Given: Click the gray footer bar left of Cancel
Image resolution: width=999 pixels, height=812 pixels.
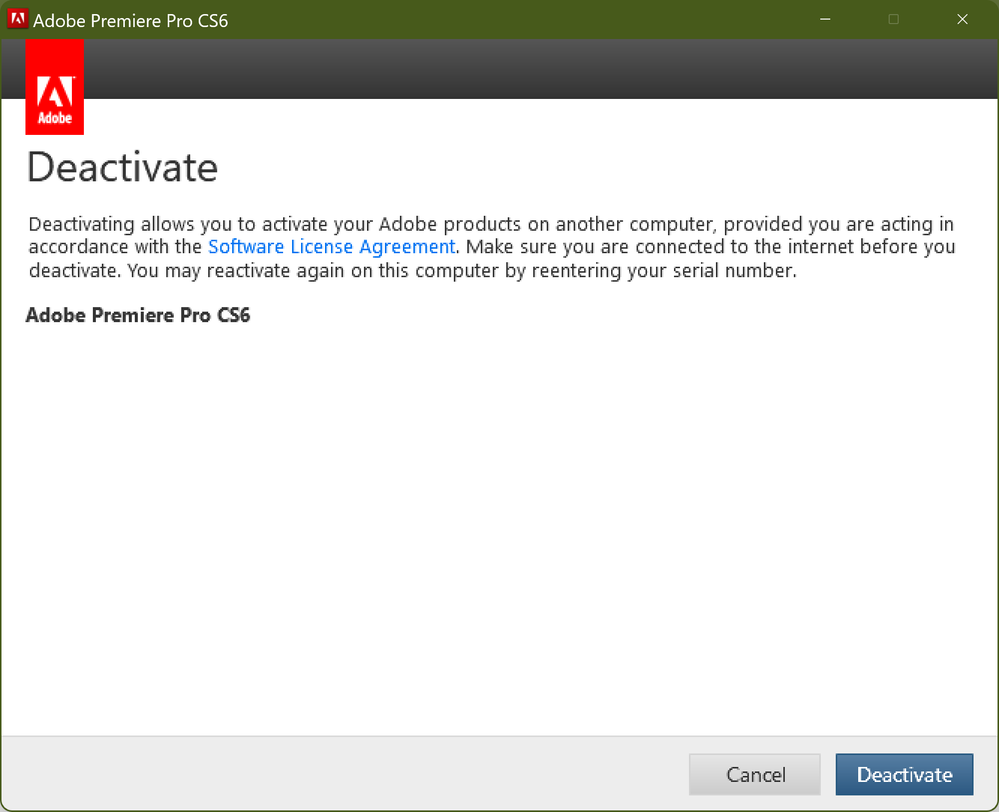Looking at the screenshot, I should click(x=340, y=774).
